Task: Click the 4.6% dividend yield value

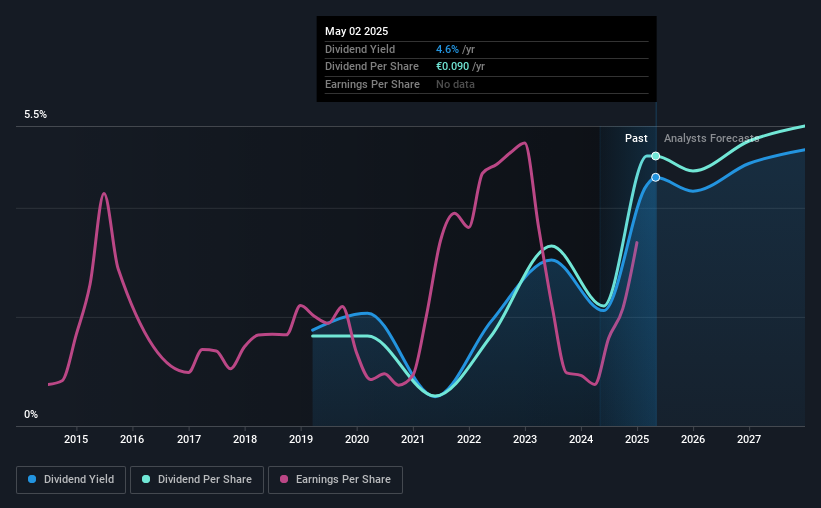Action: (447, 49)
